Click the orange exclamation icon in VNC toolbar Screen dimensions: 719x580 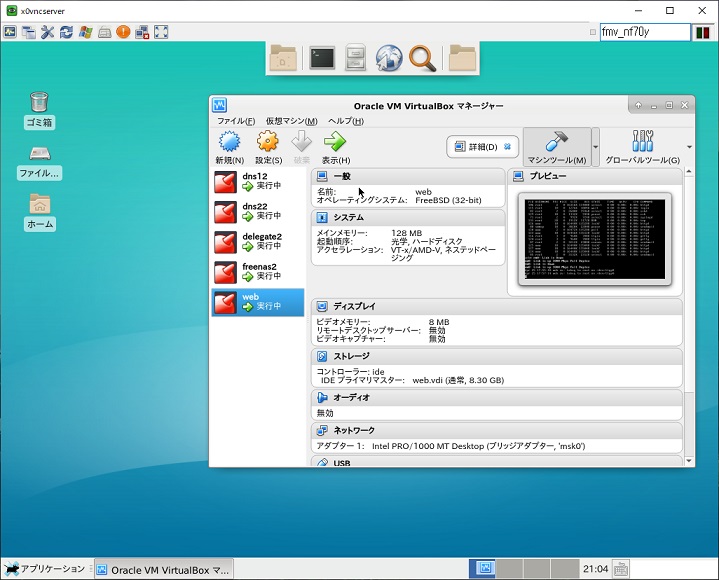coord(123,32)
